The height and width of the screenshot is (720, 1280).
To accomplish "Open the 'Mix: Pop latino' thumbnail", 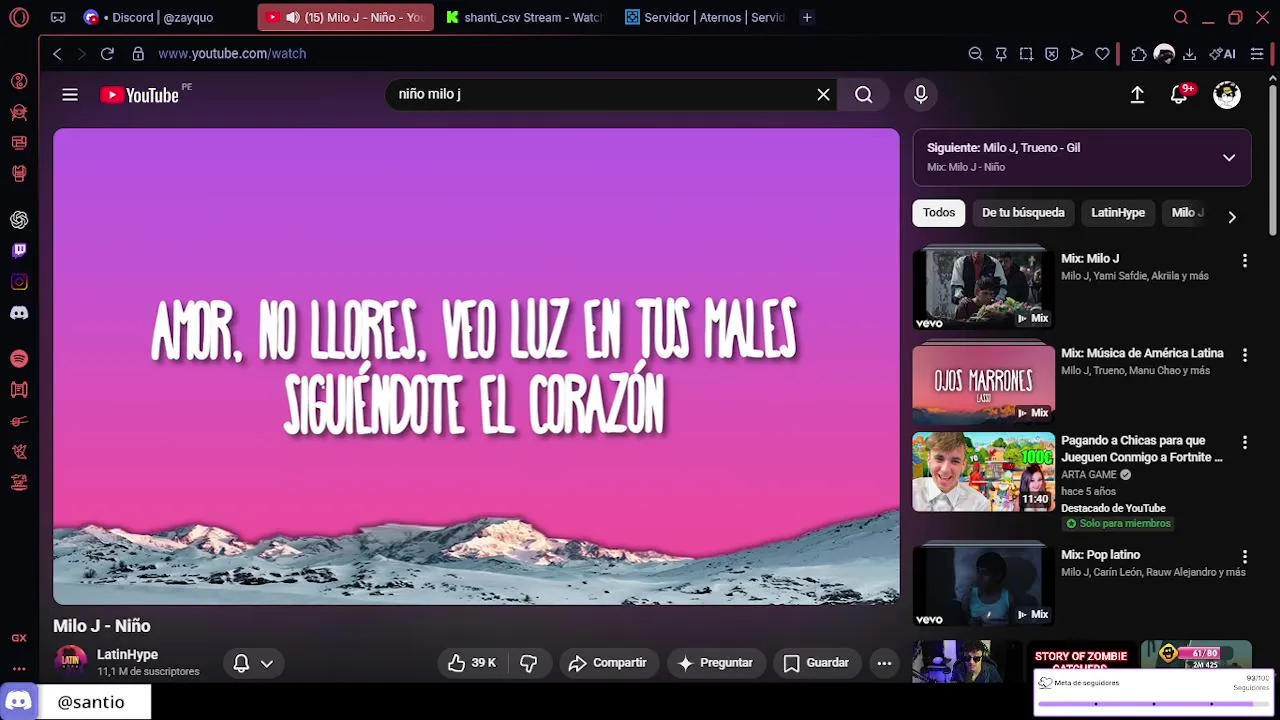I will (x=983, y=585).
